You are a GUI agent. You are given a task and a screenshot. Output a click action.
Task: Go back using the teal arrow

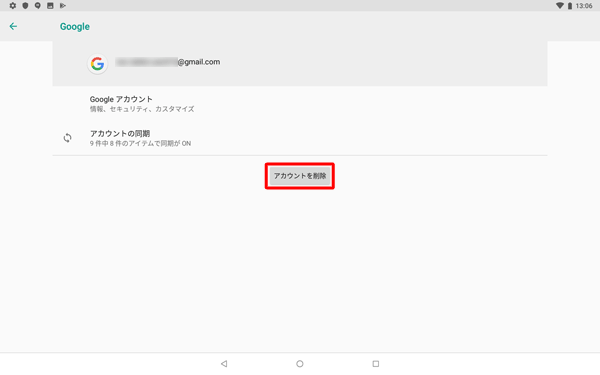coord(13,26)
